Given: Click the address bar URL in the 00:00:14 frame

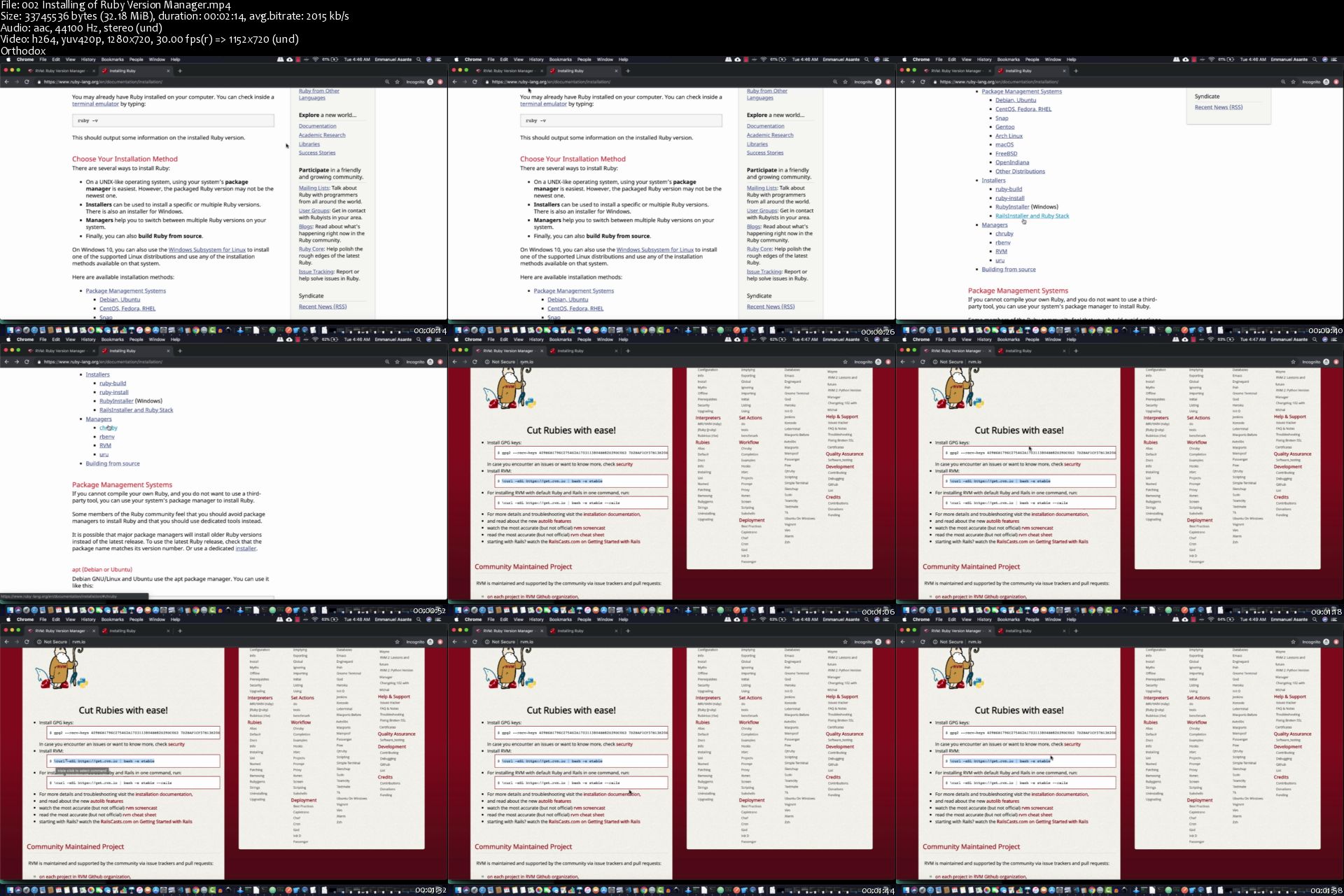Looking at the screenshot, I should (x=103, y=82).
